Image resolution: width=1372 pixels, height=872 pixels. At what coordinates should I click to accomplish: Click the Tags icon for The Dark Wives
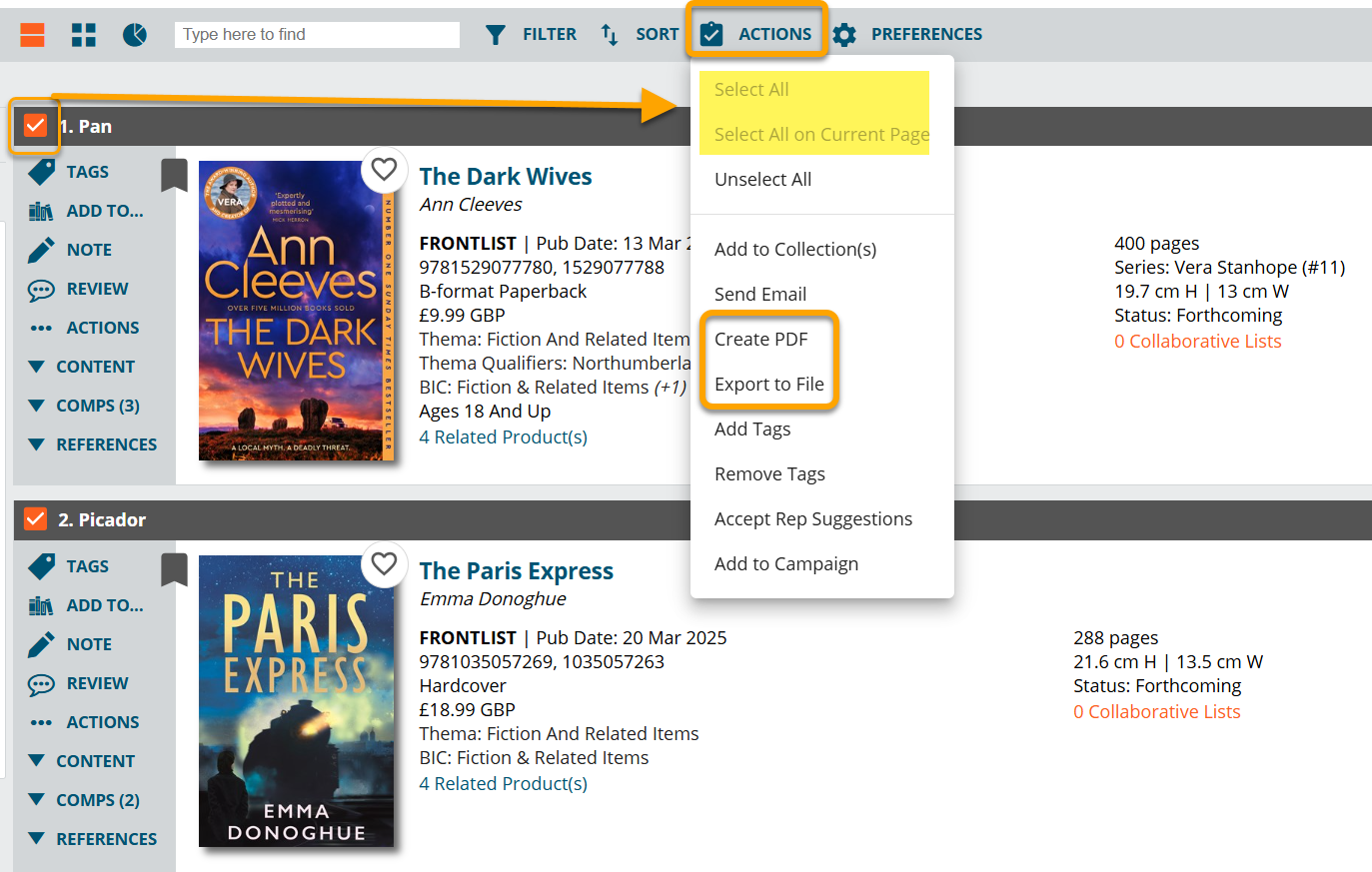click(x=42, y=172)
